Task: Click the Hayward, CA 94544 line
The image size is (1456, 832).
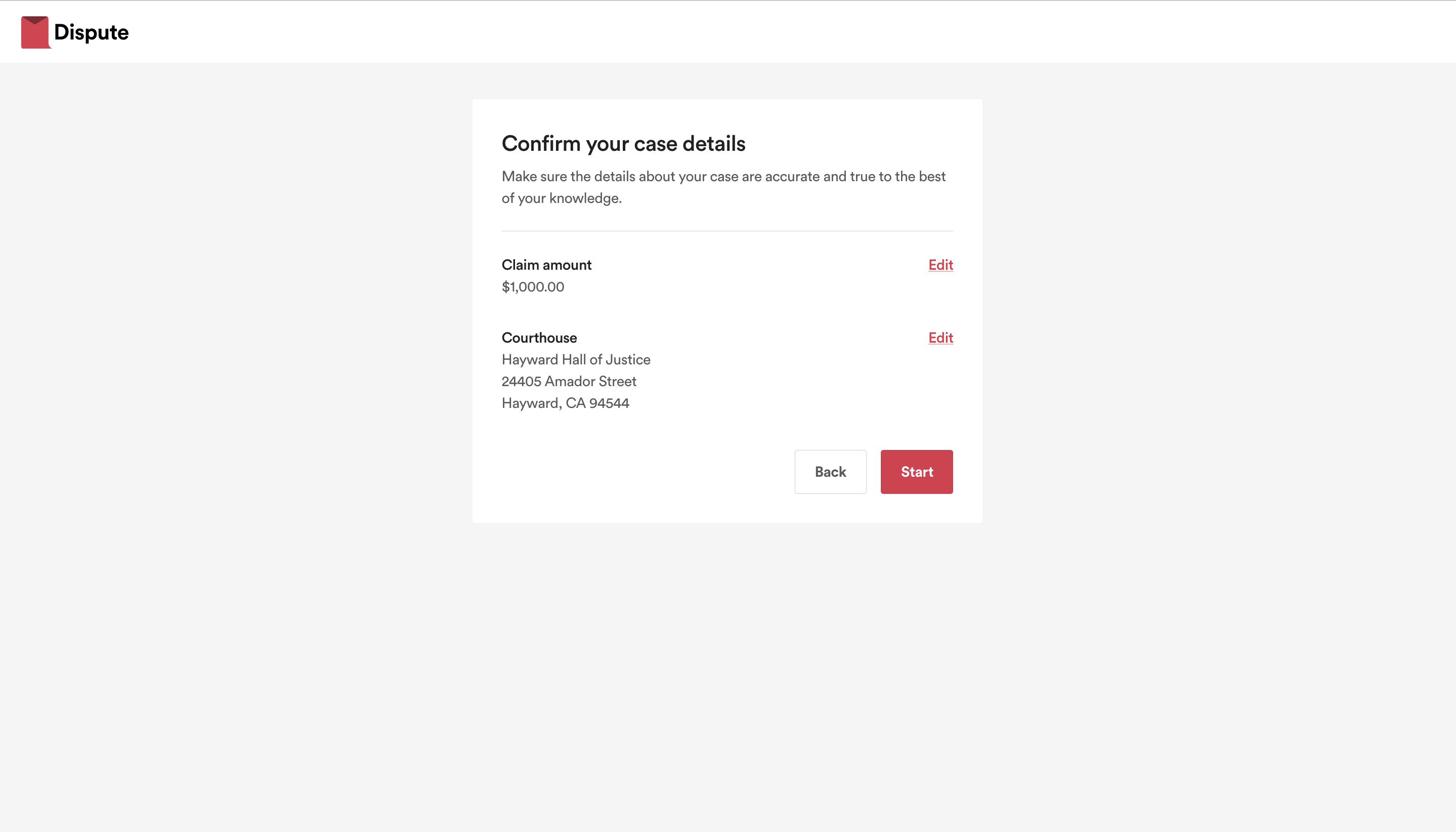Action: (566, 403)
